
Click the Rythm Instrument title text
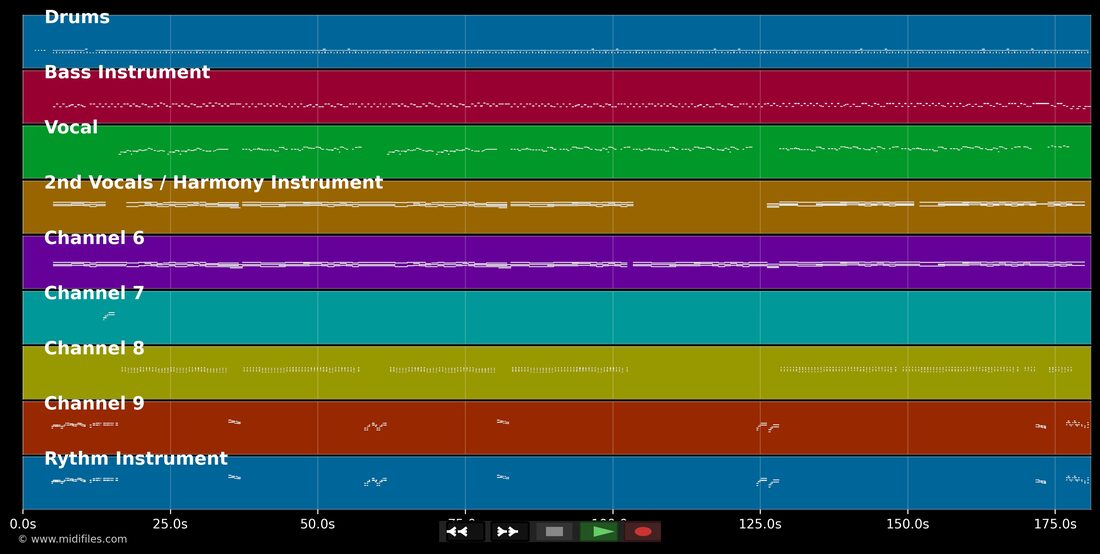136,459
